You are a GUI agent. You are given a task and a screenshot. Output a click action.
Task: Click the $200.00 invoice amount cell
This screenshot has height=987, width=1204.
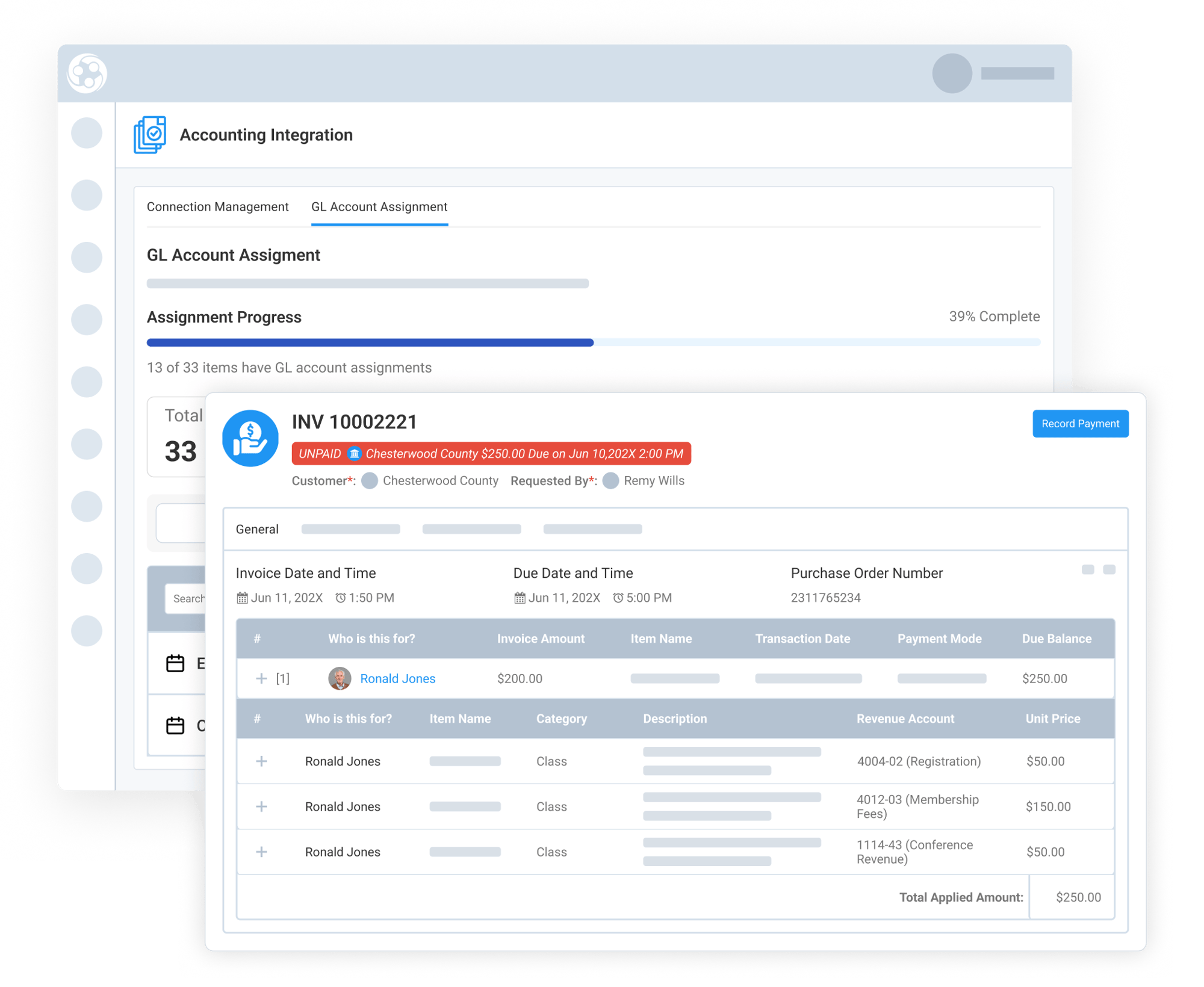[x=520, y=678]
